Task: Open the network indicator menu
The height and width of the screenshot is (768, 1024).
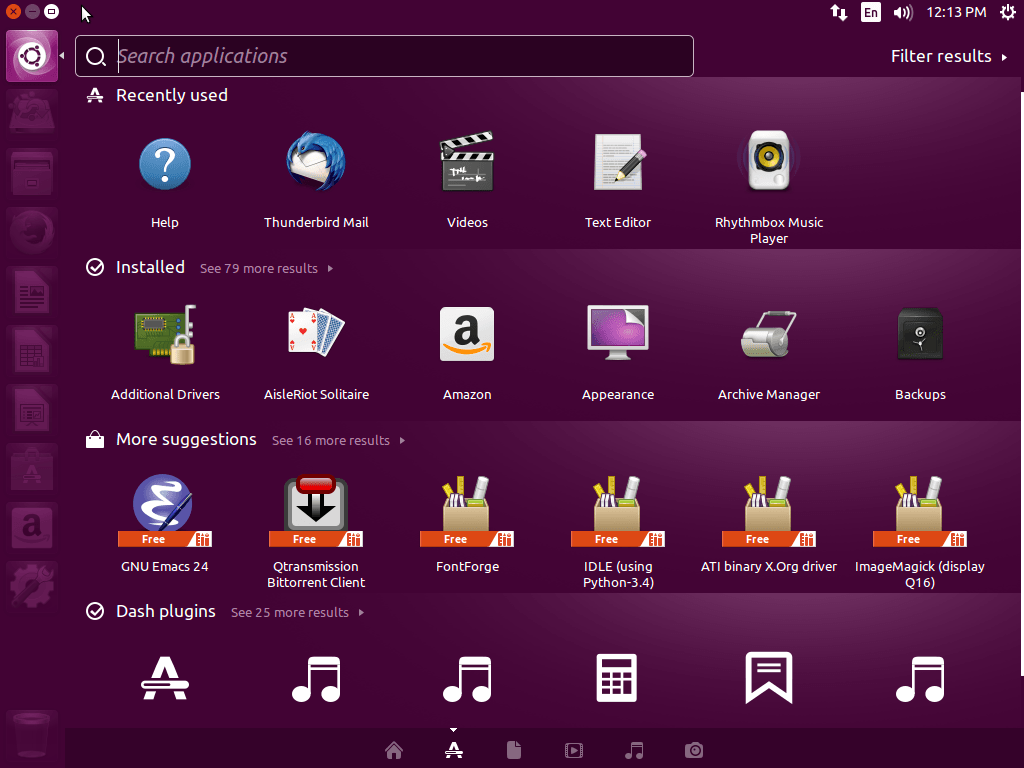Action: (839, 12)
